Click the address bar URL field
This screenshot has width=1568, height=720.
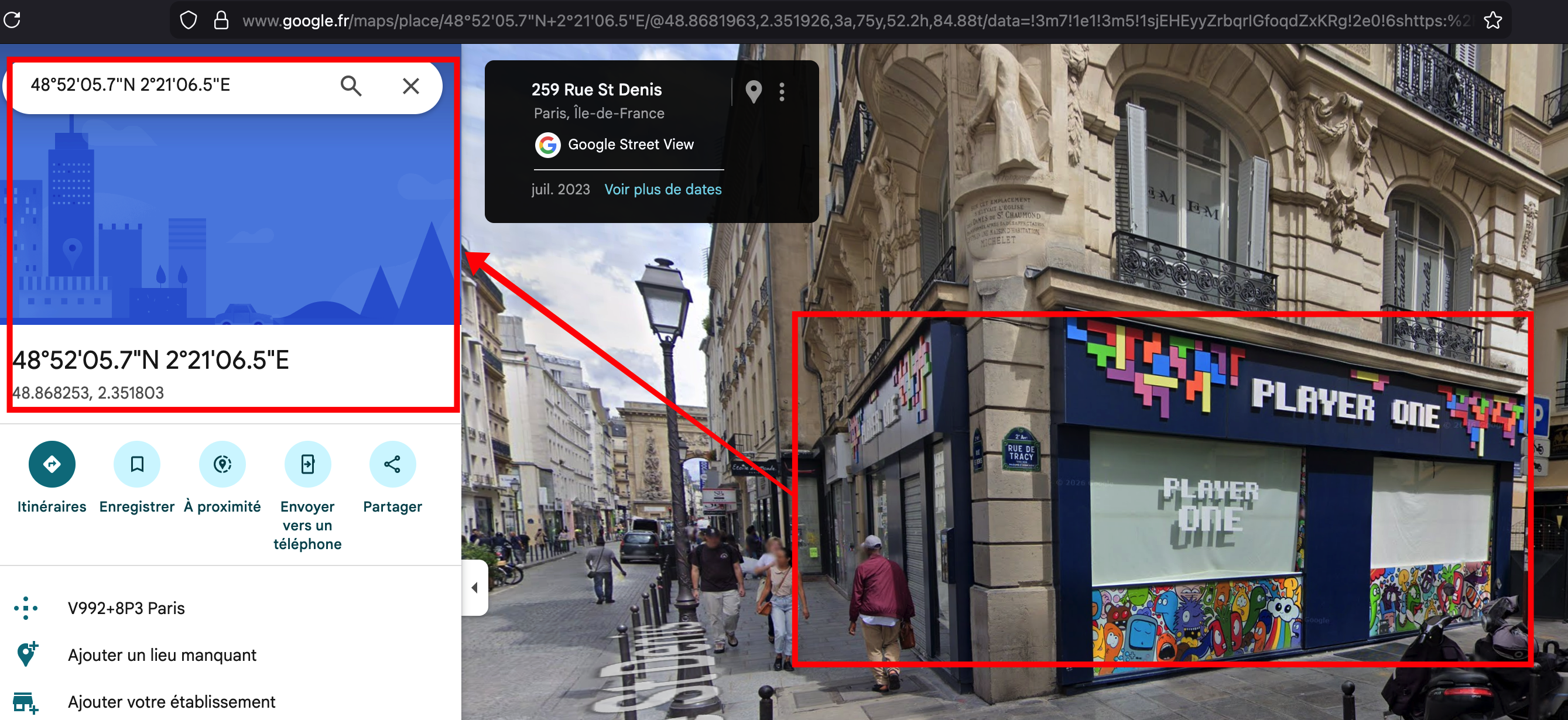[731, 19]
